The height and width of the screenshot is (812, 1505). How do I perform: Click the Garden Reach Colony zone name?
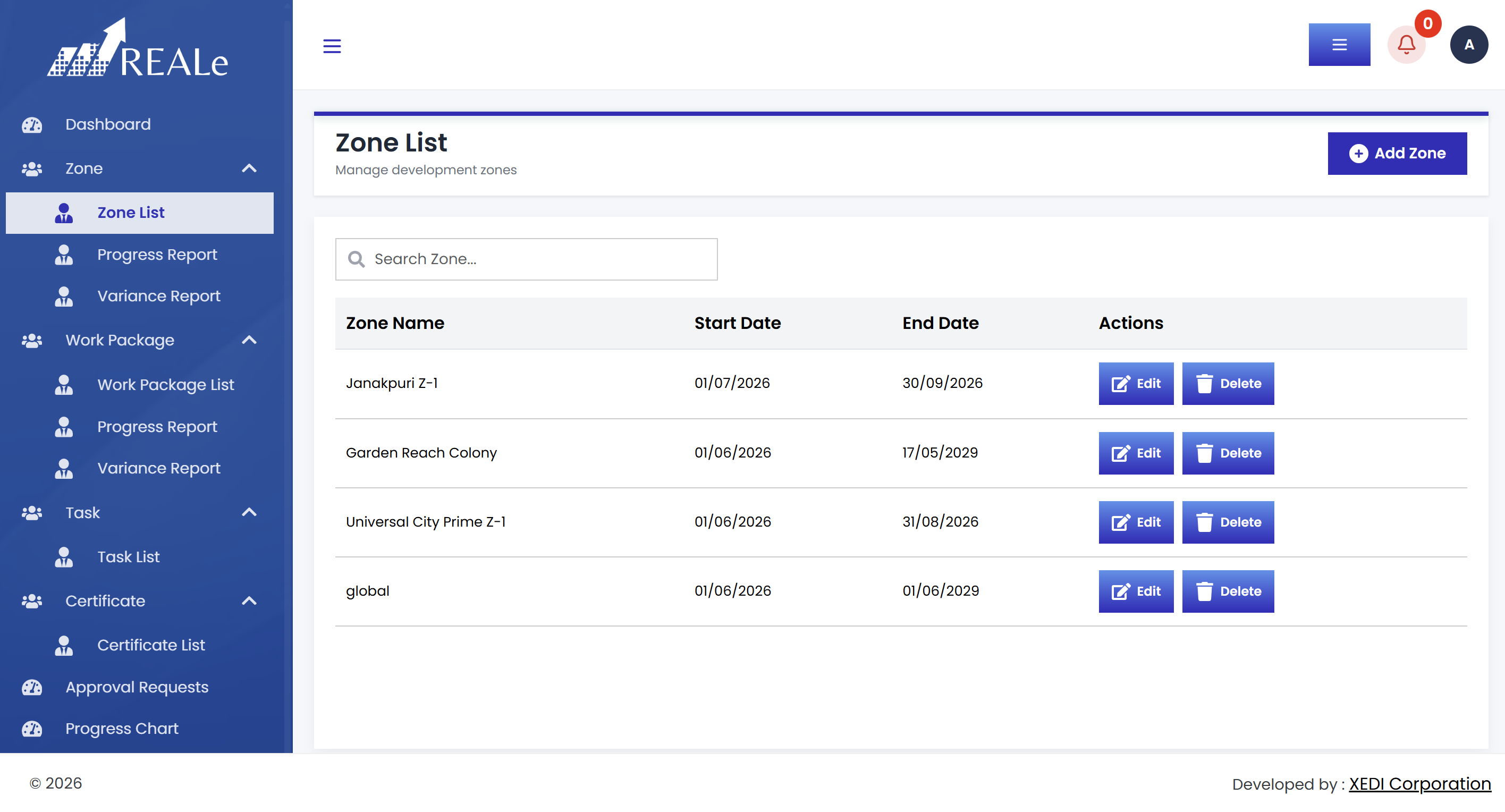[x=421, y=453]
